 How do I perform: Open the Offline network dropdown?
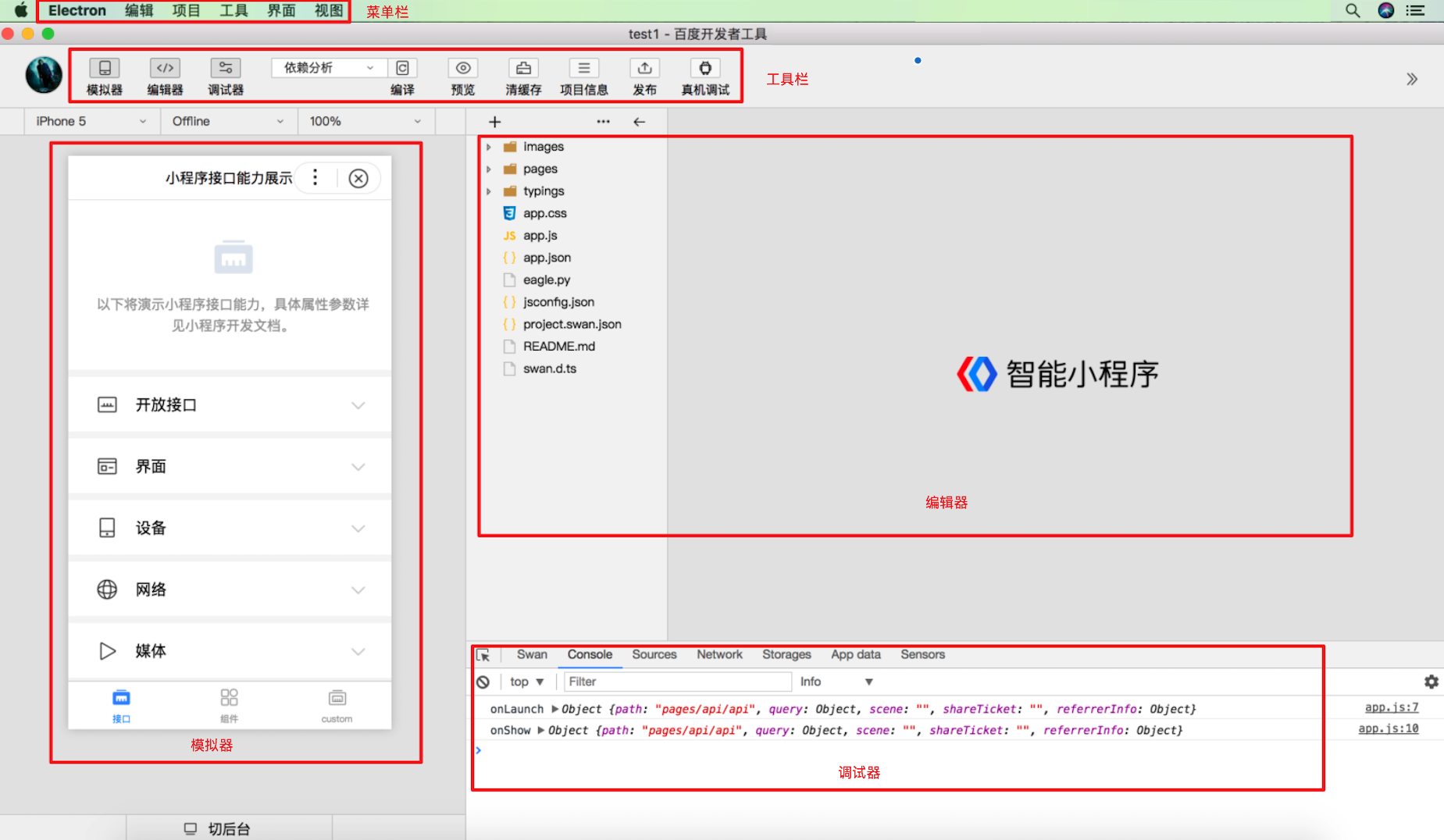point(226,121)
